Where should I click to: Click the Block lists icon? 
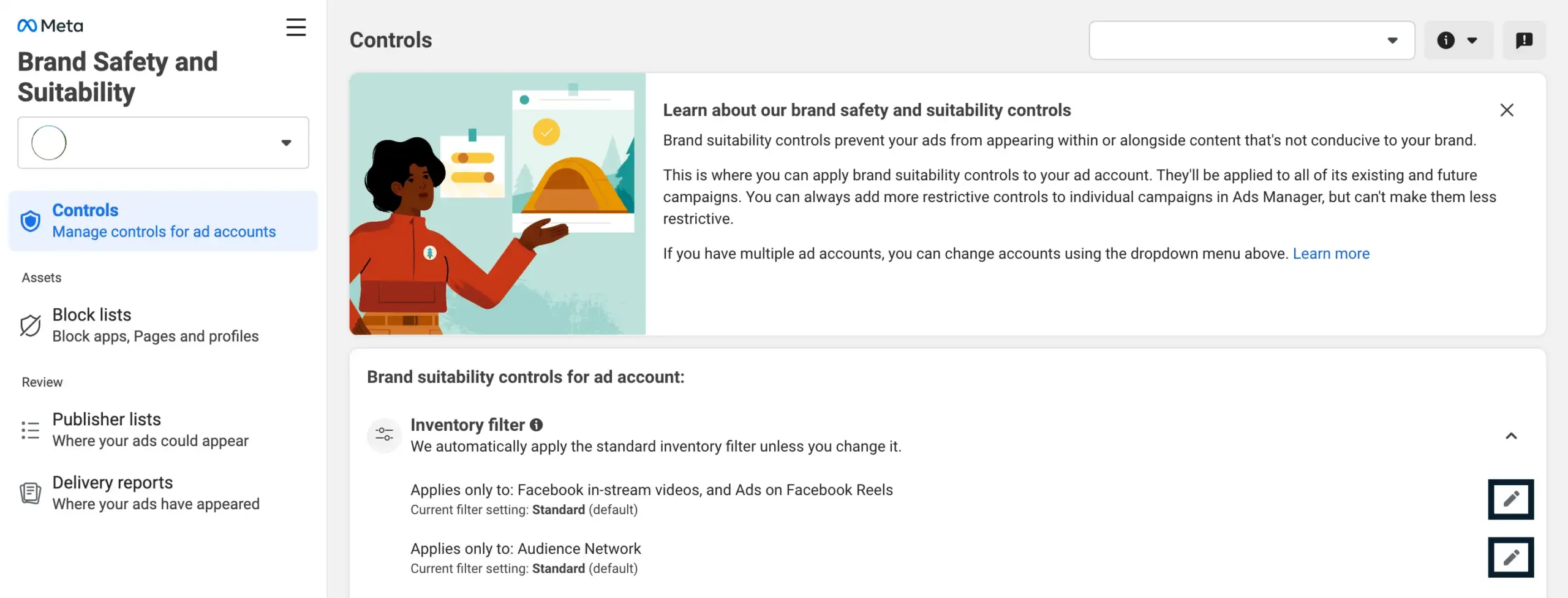point(31,325)
